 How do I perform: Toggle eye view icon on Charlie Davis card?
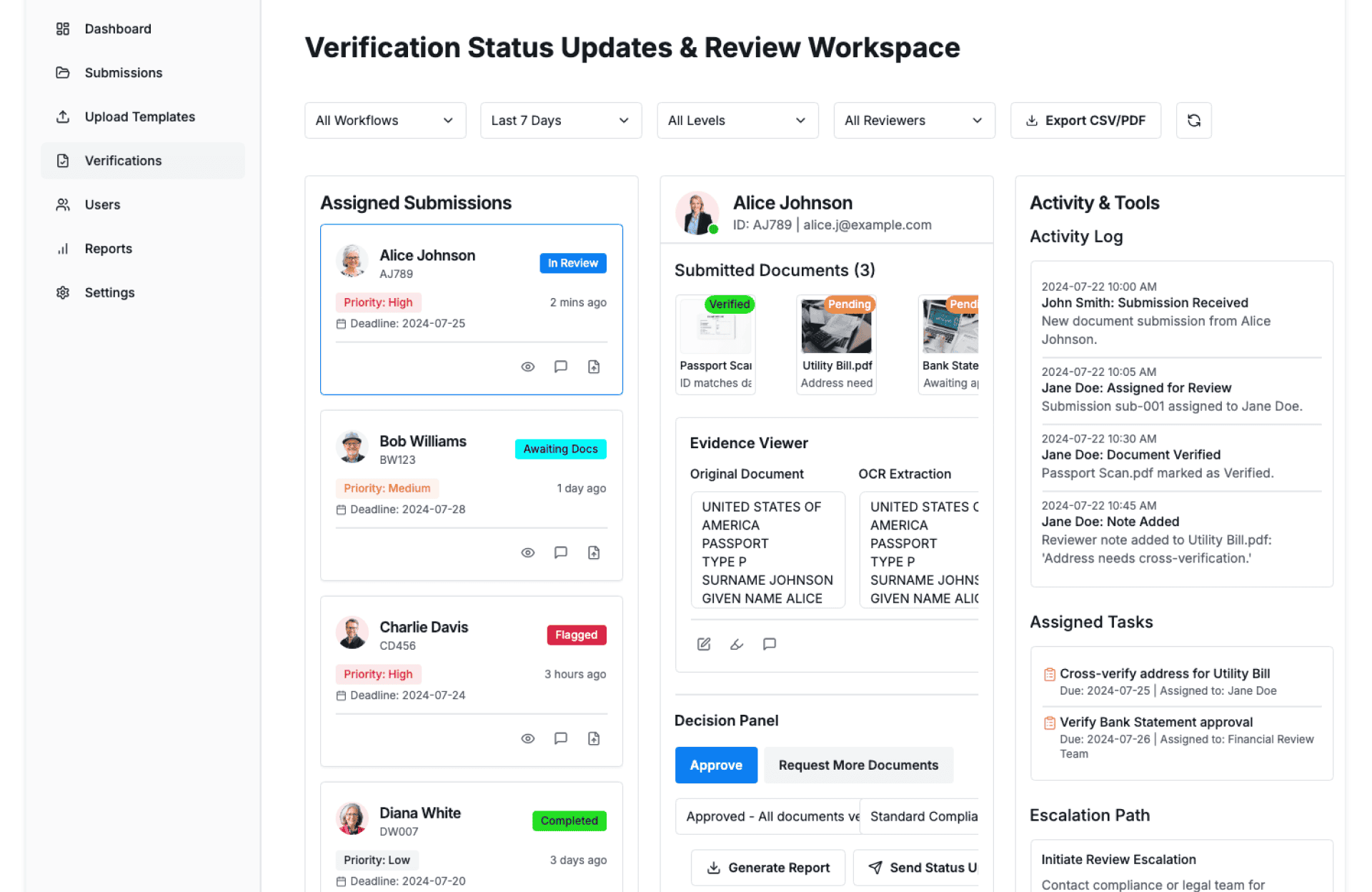tap(527, 738)
